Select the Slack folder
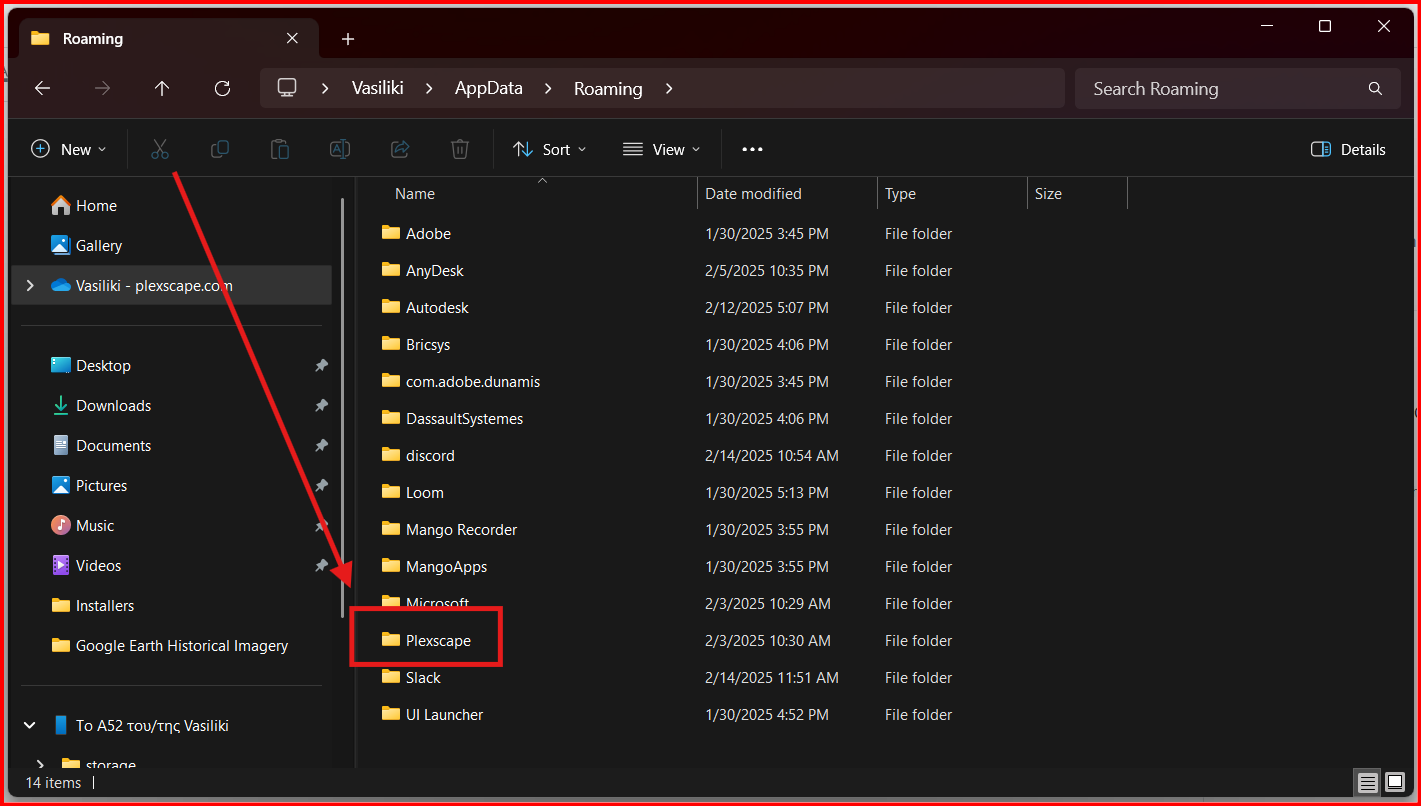This screenshot has width=1421, height=806. point(411,677)
